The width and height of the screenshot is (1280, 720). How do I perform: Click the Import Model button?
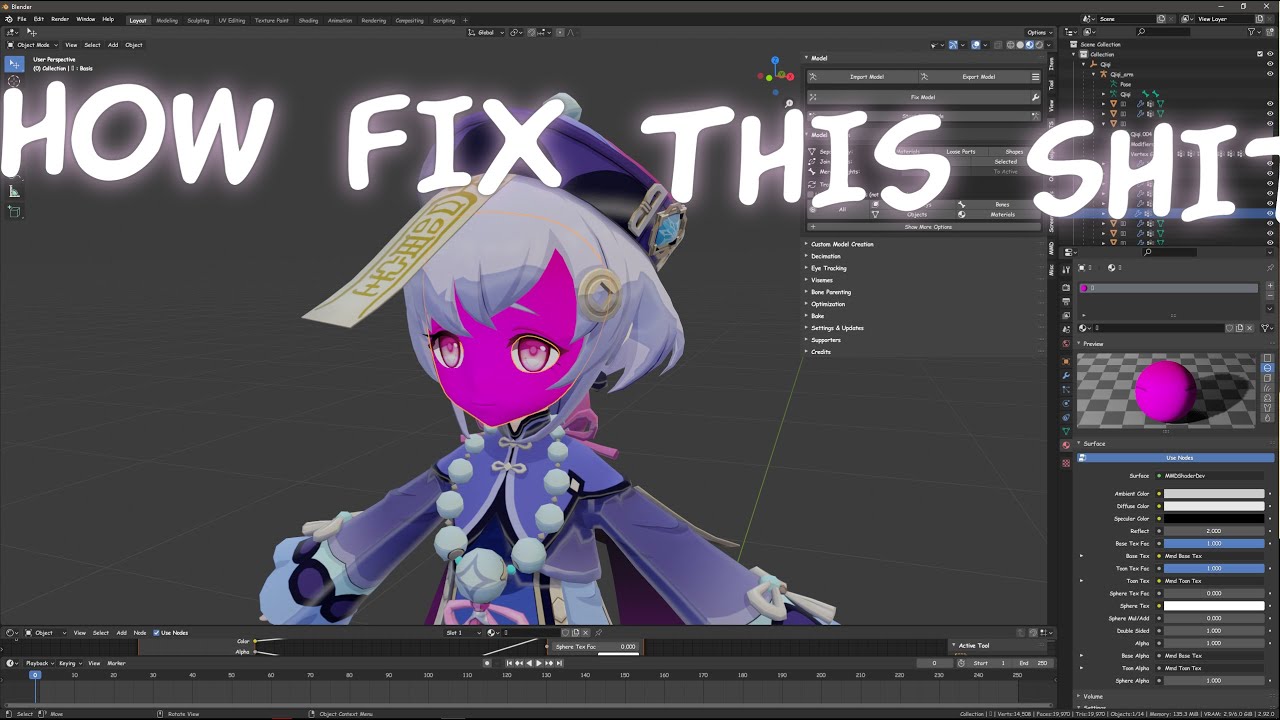pyautogui.click(x=861, y=76)
